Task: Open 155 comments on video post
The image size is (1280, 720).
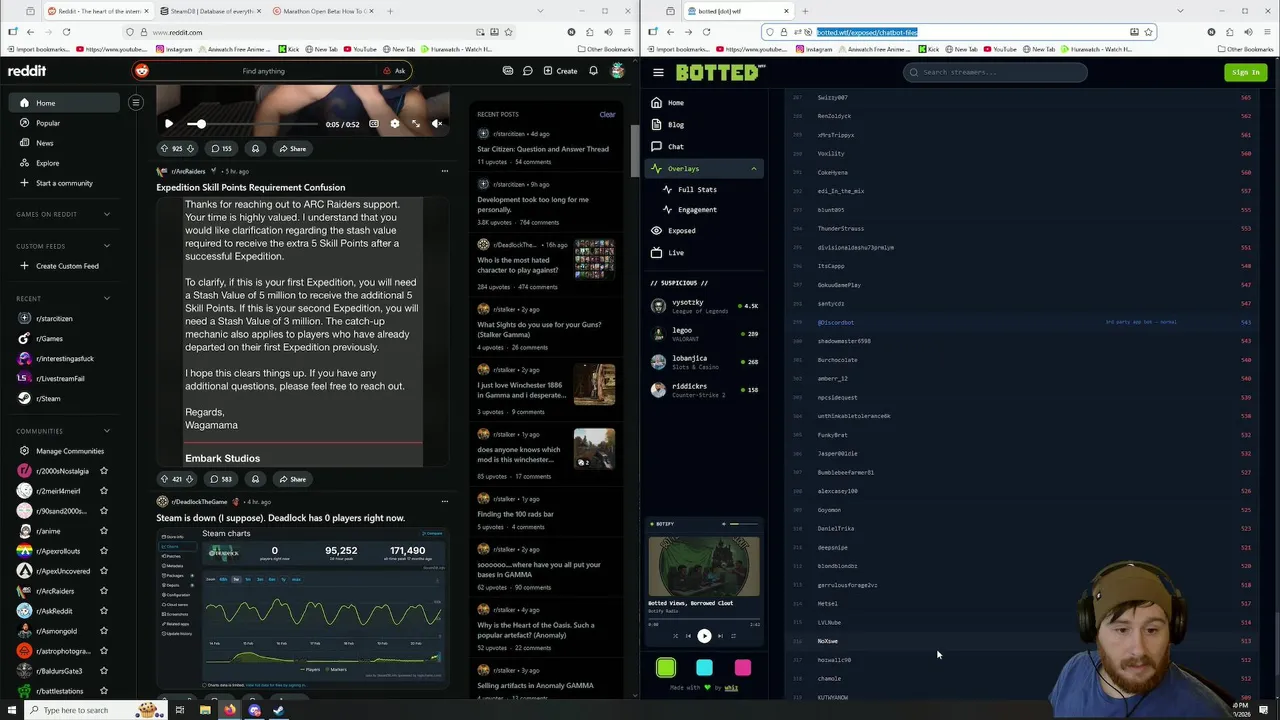Action: 221,149
